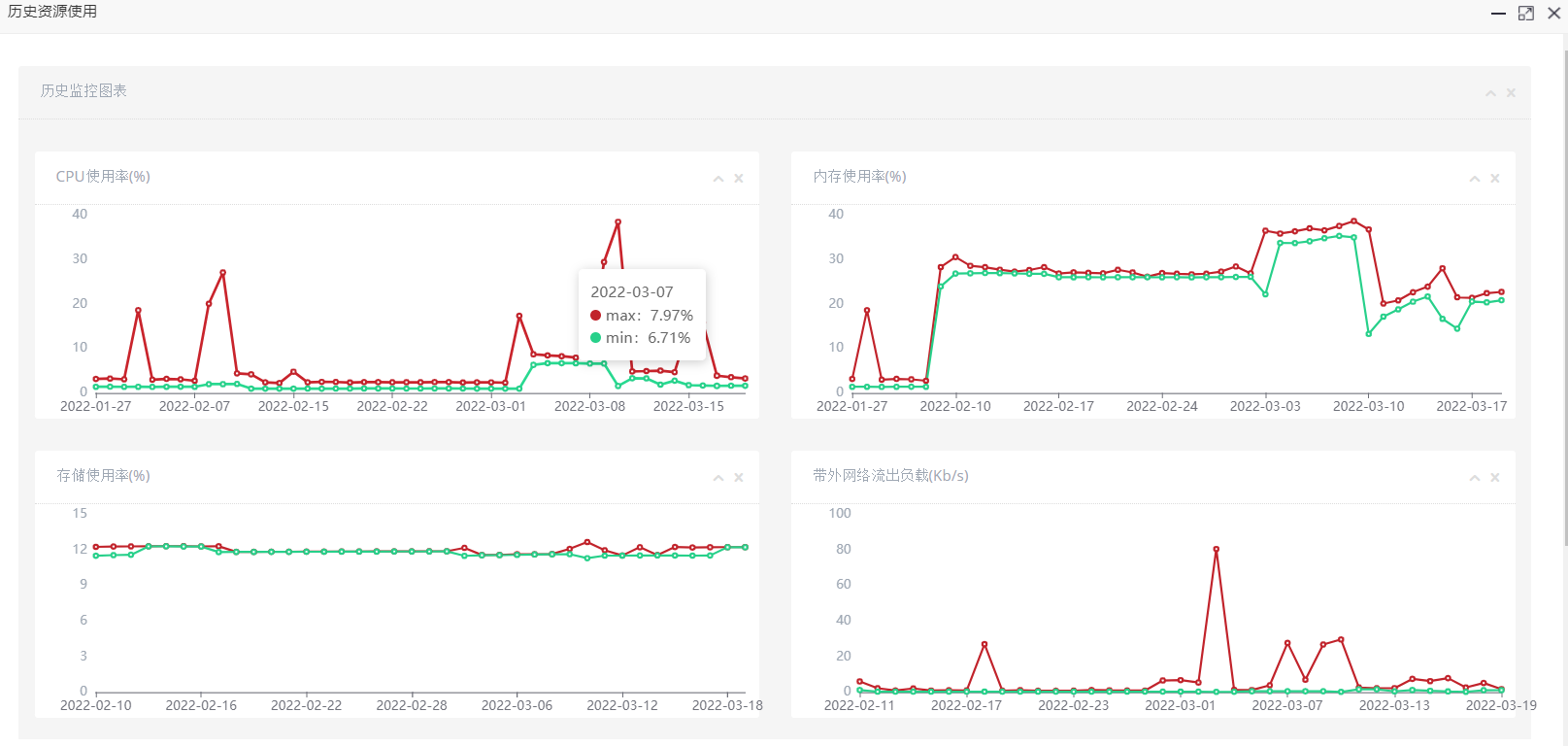
Task: Collapse the 历史监控图表 section
Action: coord(1490,93)
